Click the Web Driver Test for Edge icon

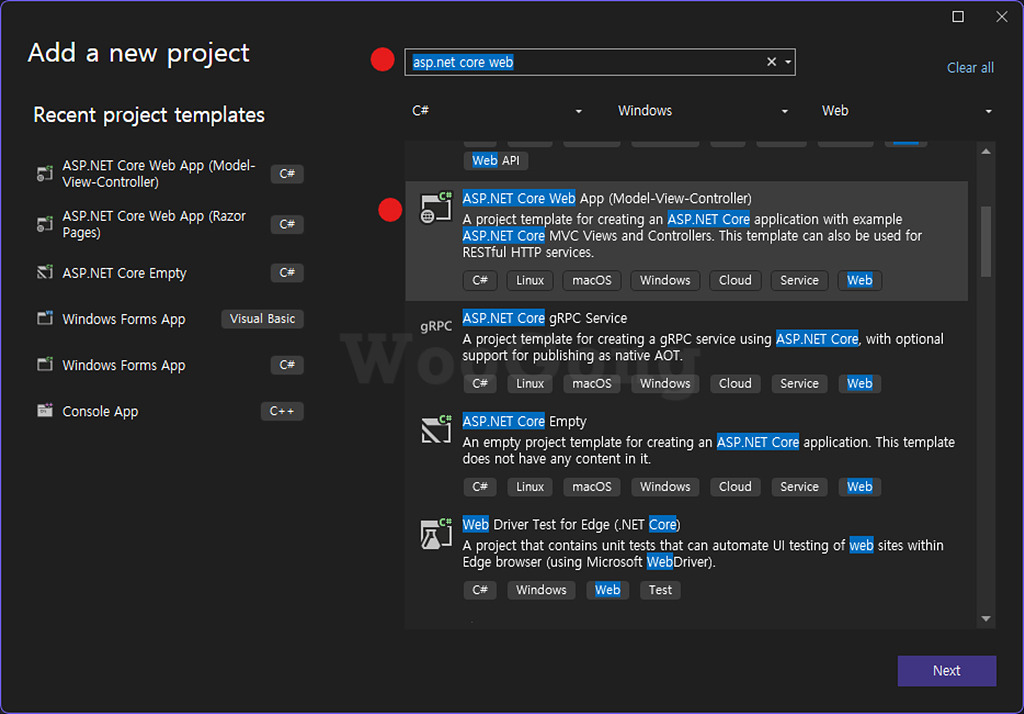(x=436, y=534)
